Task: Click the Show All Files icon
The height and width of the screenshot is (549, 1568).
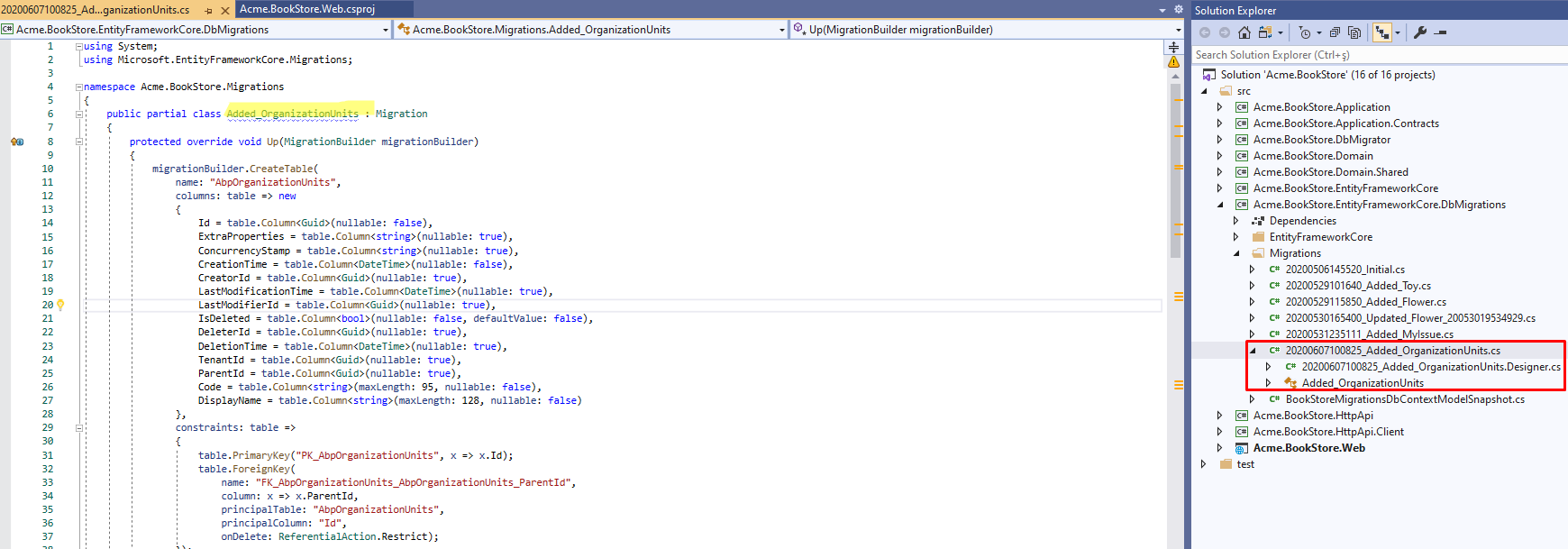Action: pyautogui.click(x=1354, y=32)
